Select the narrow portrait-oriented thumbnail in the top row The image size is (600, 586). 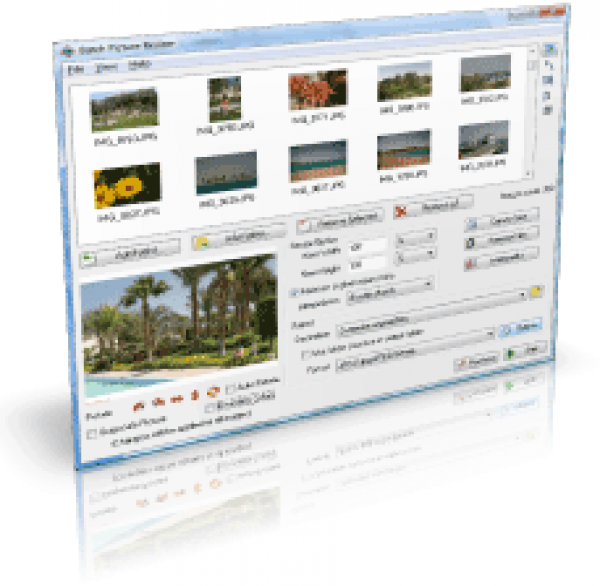225,99
